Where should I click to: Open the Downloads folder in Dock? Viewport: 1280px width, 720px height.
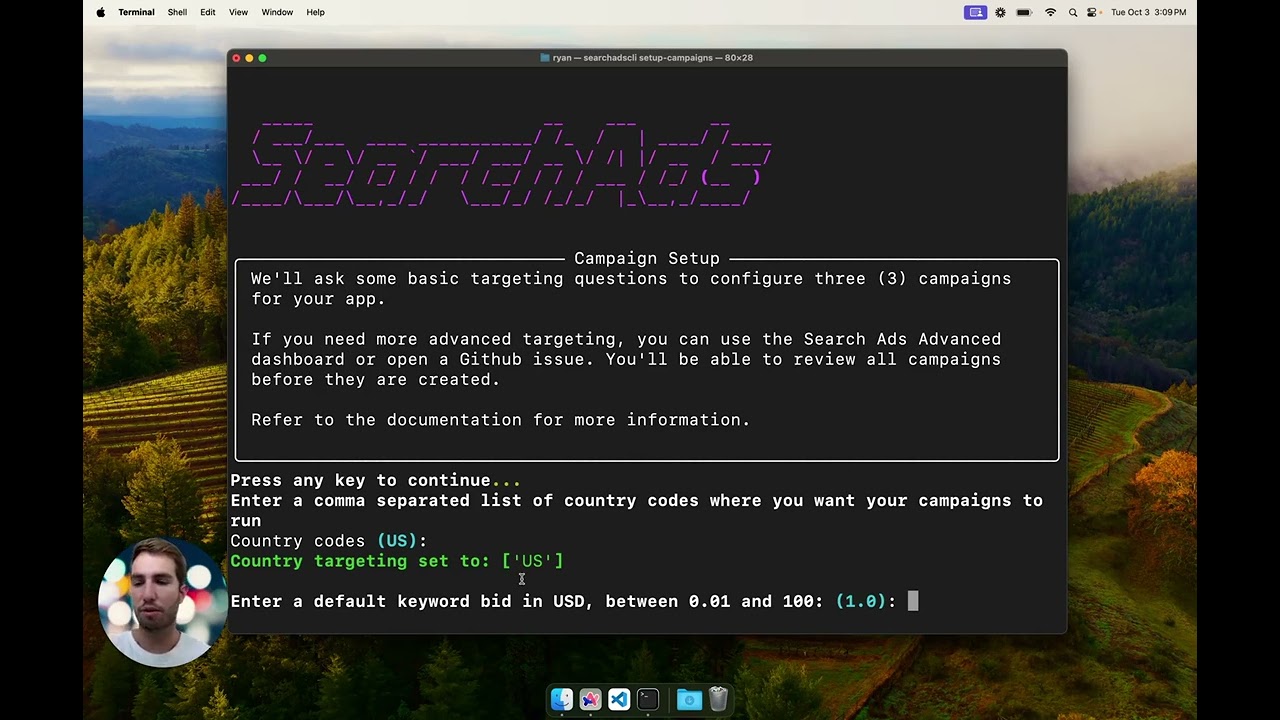(689, 699)
